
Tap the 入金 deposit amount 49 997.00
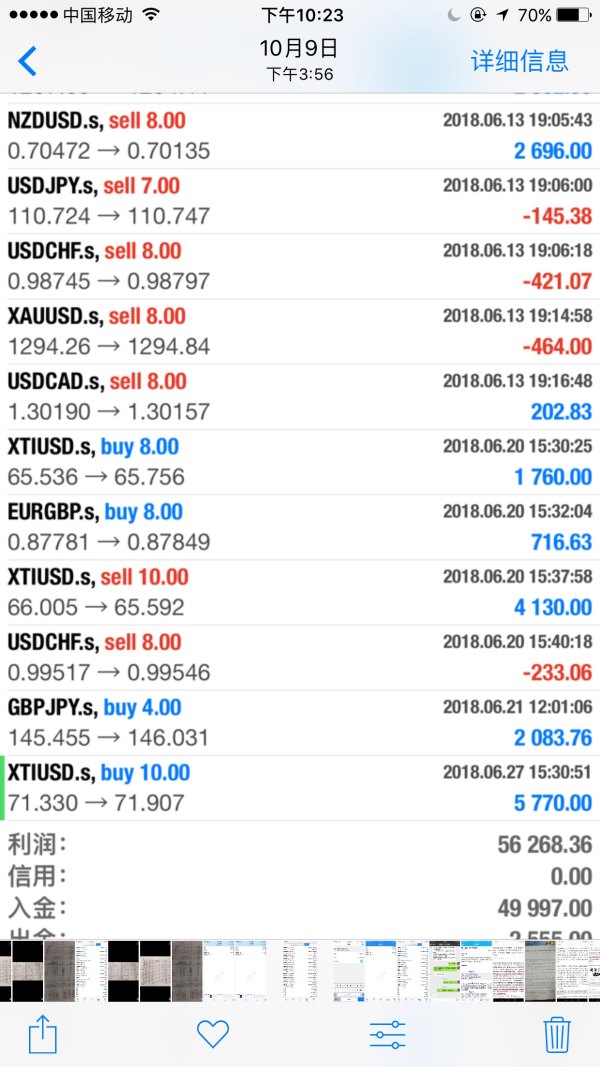pos(544,909)
